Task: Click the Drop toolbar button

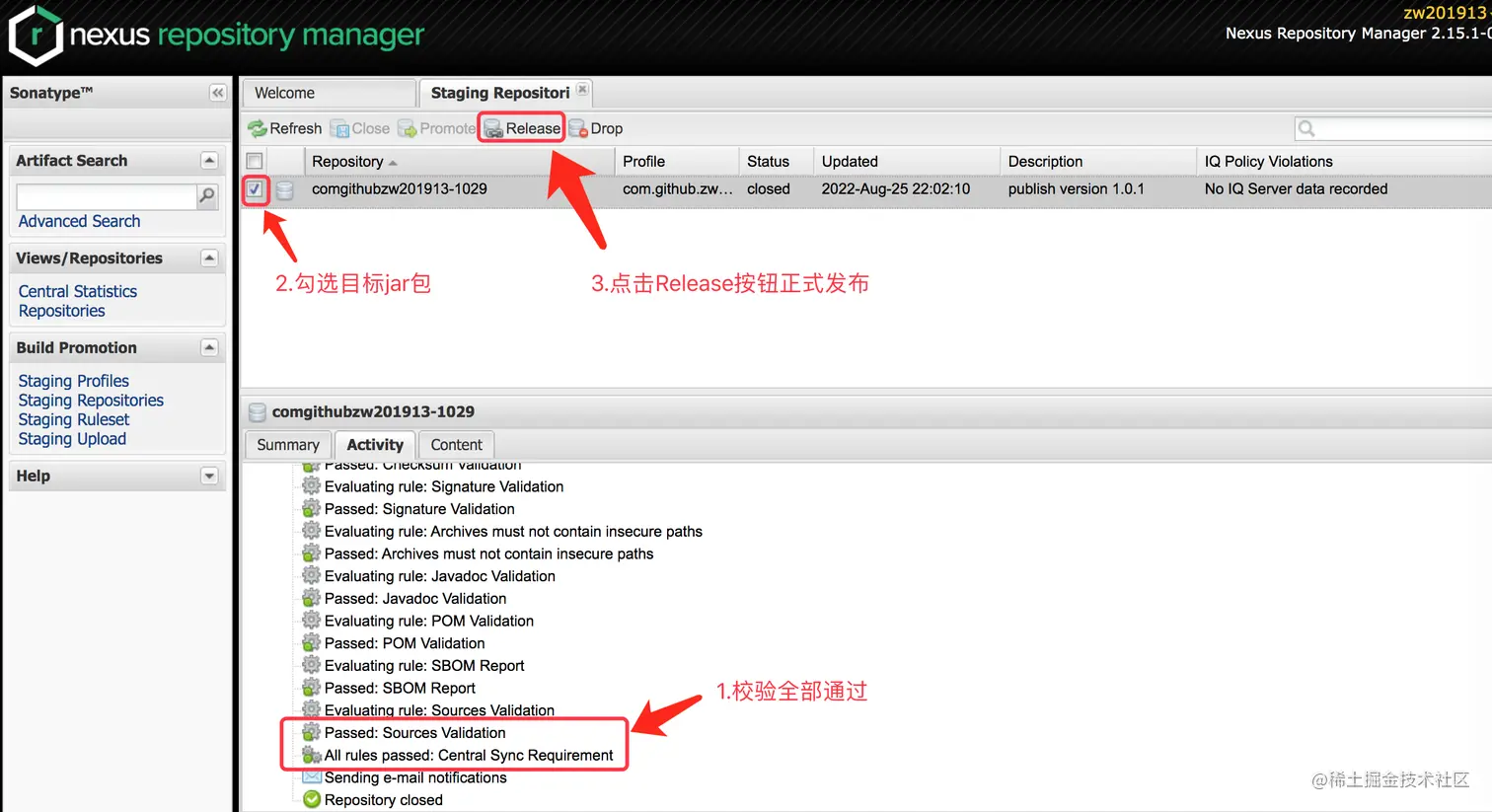Action: (596, 128)
